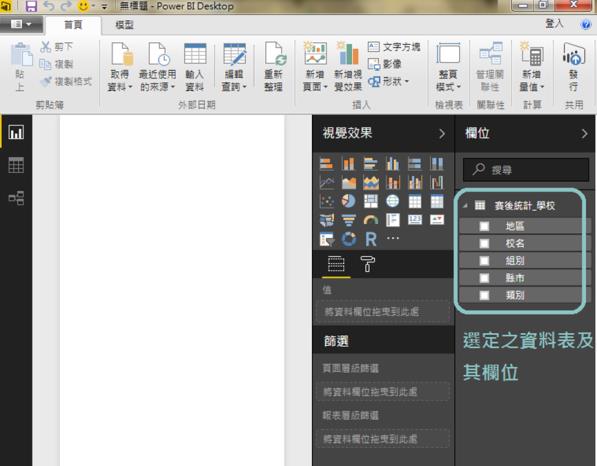This screenshot has width=597, height=466.
Task: Select the stacked bar chart visual
Action: coord(327,164)
